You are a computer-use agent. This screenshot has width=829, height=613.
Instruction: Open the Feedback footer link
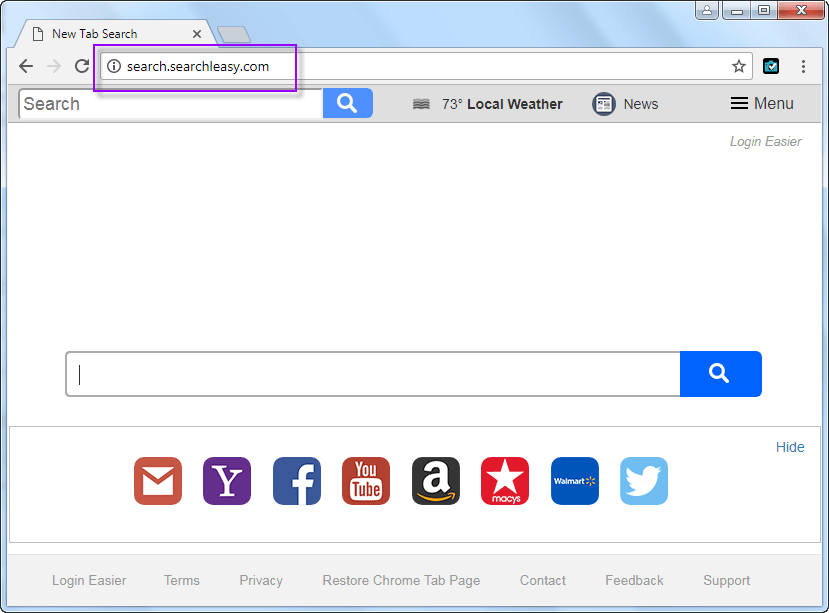click(x=634, y=580)
